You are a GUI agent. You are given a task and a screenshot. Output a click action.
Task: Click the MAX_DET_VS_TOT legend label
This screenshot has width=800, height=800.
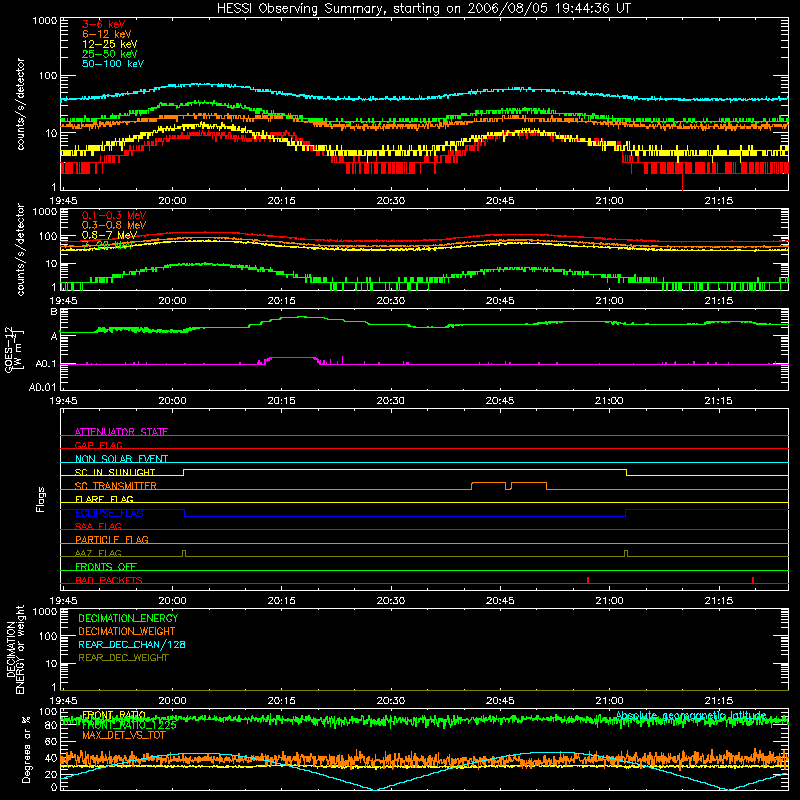click(x=124, y=735)
